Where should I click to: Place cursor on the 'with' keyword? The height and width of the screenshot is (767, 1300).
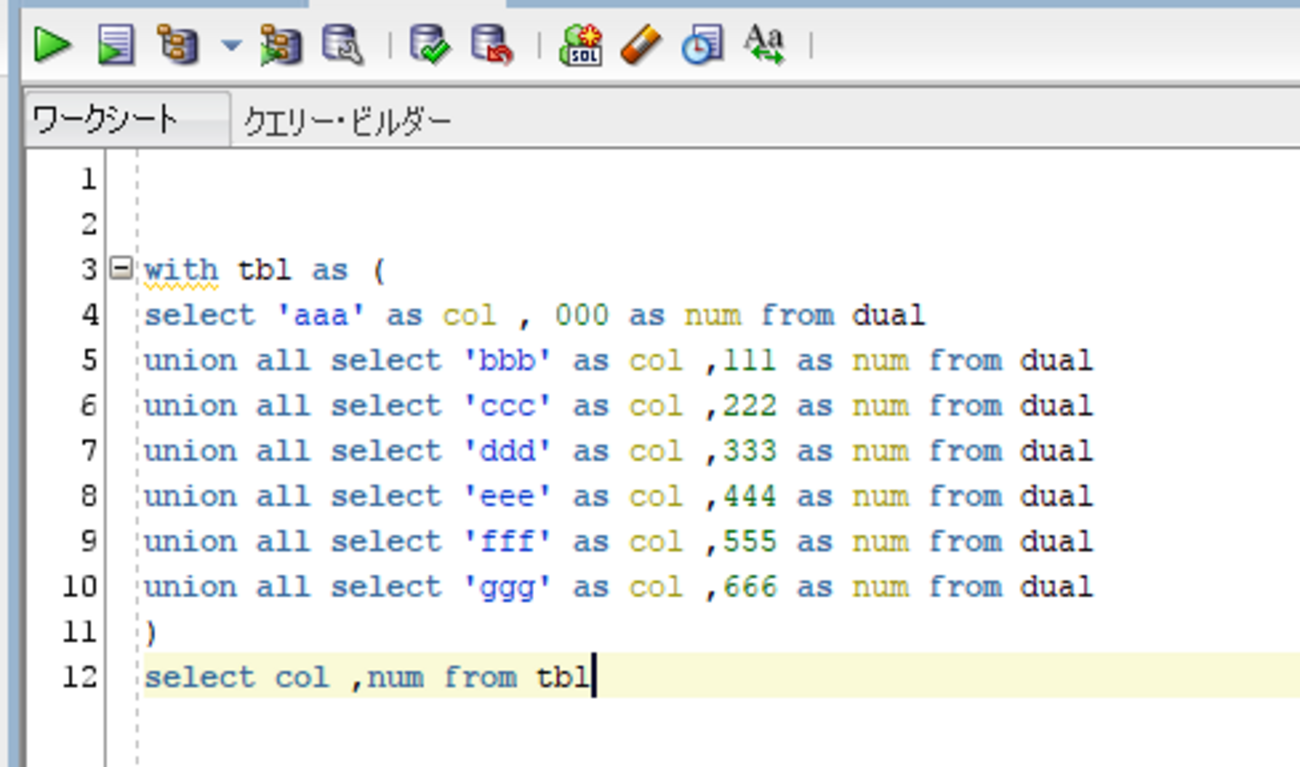180,270
